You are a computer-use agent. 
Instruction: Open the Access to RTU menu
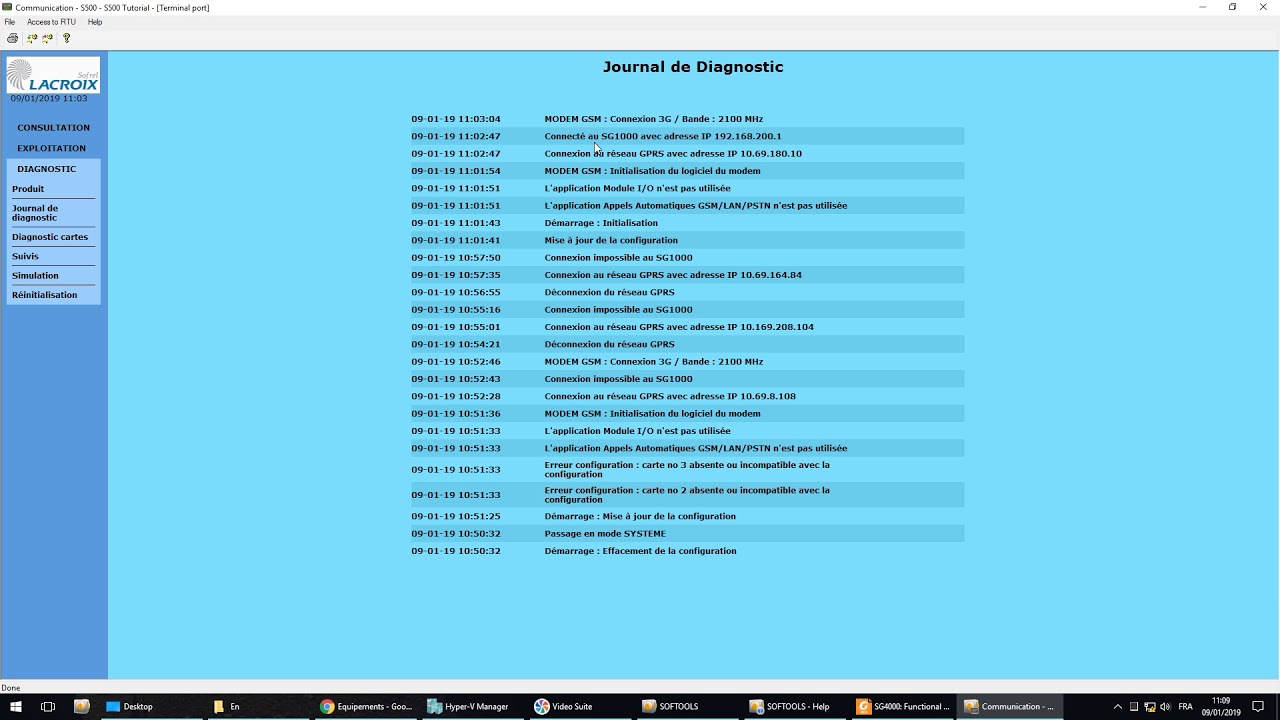point(51,22)
